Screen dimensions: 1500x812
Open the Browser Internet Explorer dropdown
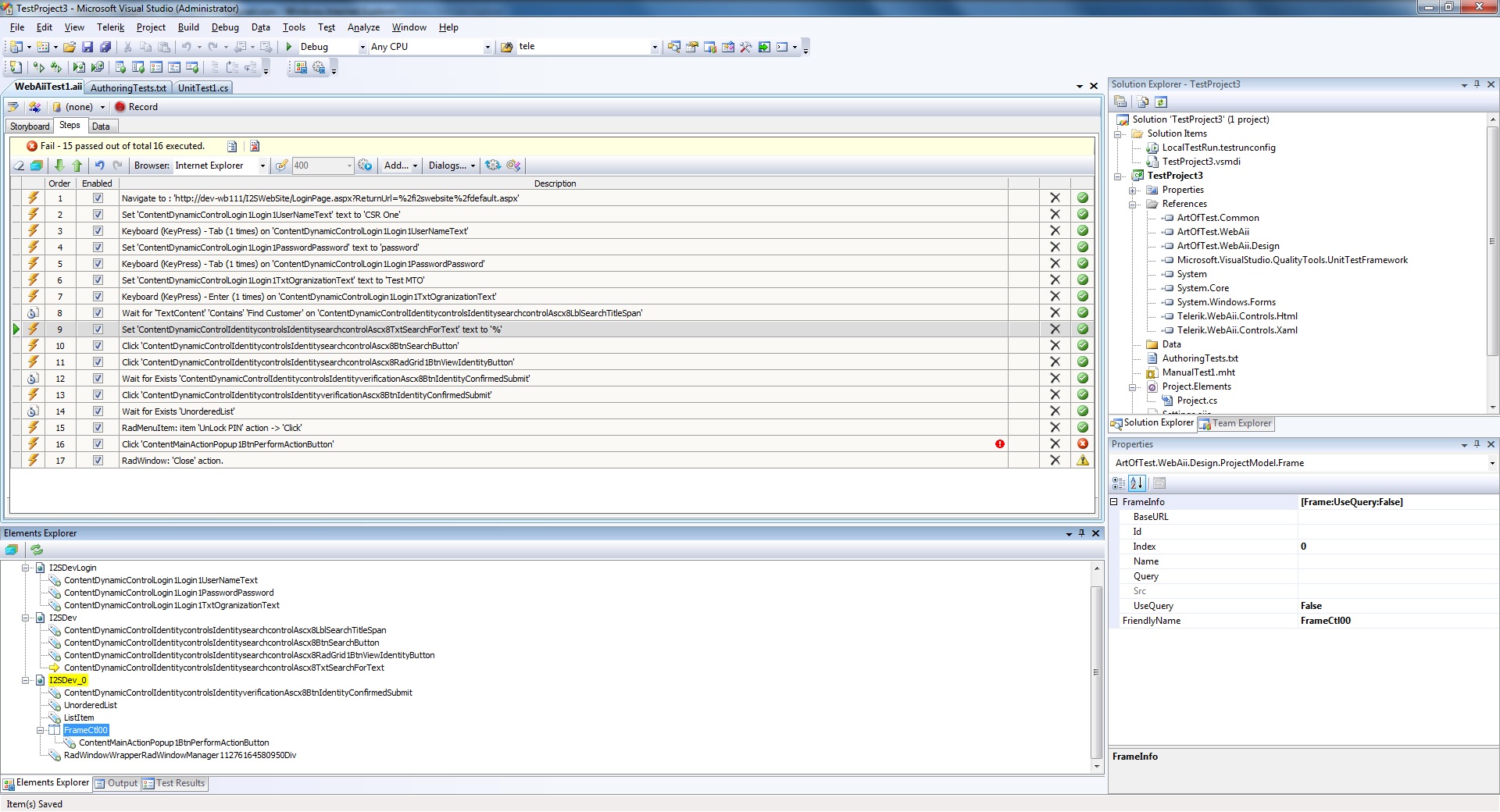(262, 166)
